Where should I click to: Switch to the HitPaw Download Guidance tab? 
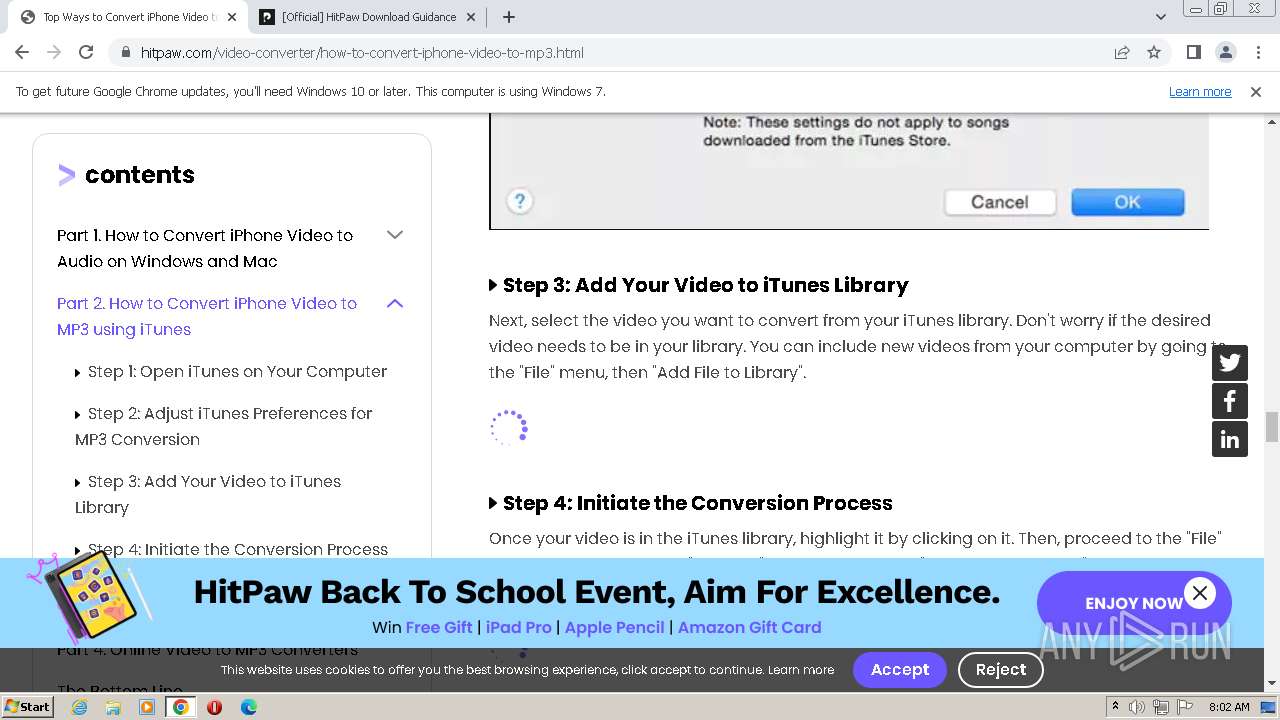(369, 17)
